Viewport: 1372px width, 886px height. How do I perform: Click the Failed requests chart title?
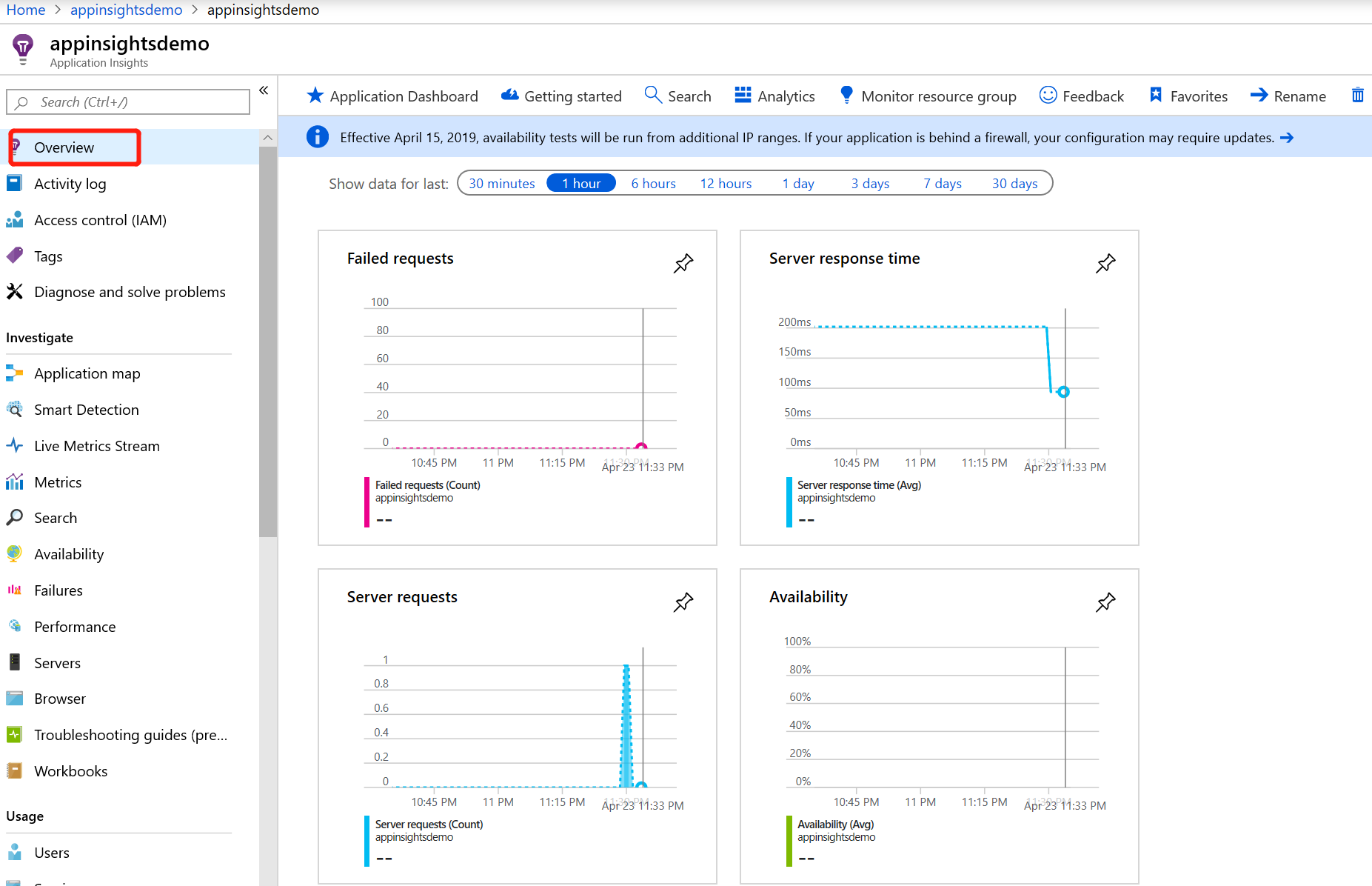pos(400,258)
